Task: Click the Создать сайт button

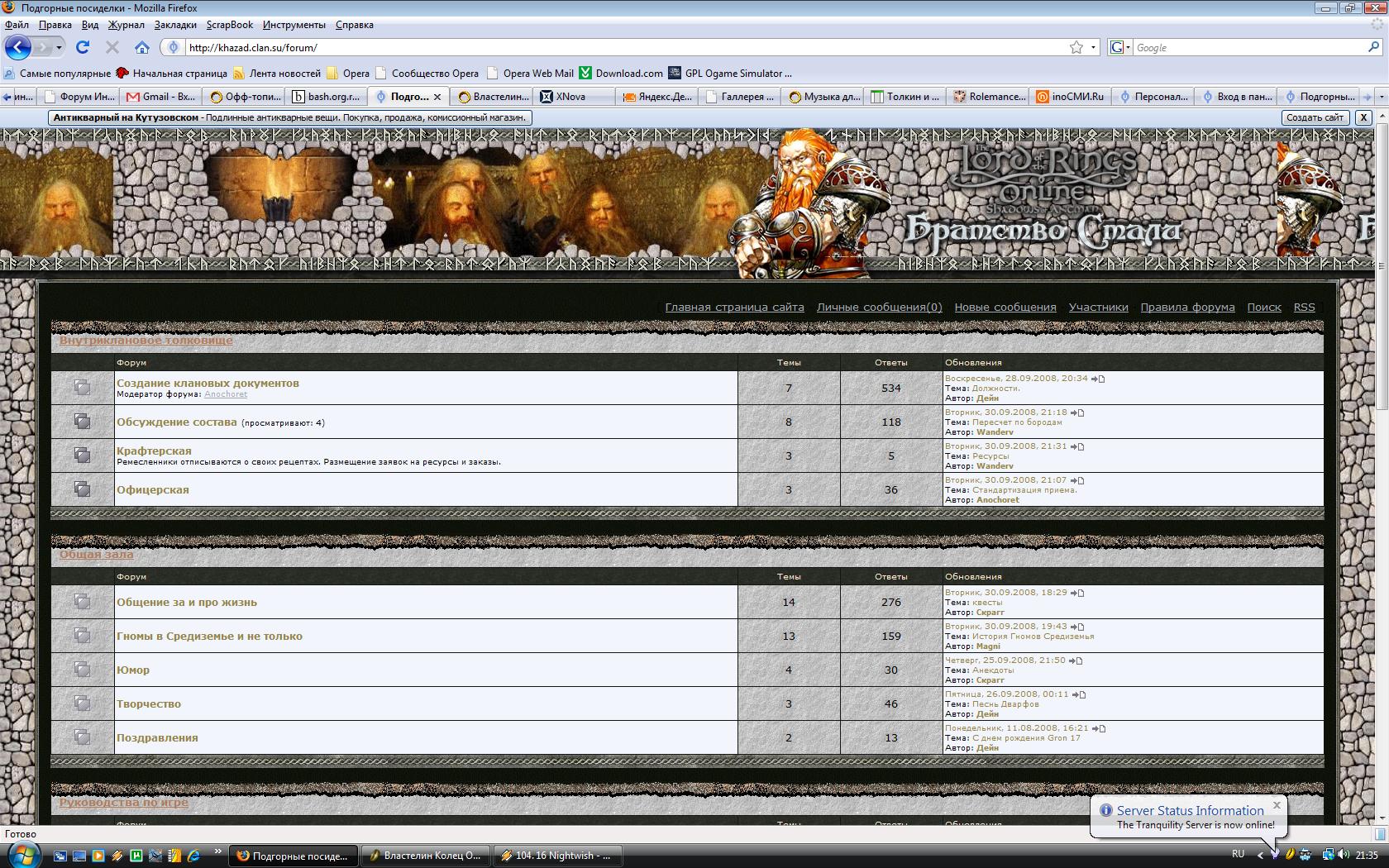Action: point(1315,117)
